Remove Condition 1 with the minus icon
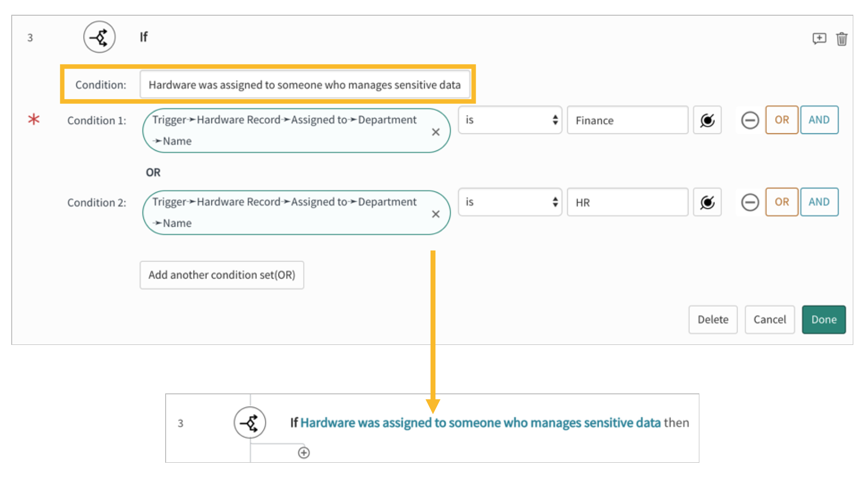The image size is (867, 485). (749, 121)
